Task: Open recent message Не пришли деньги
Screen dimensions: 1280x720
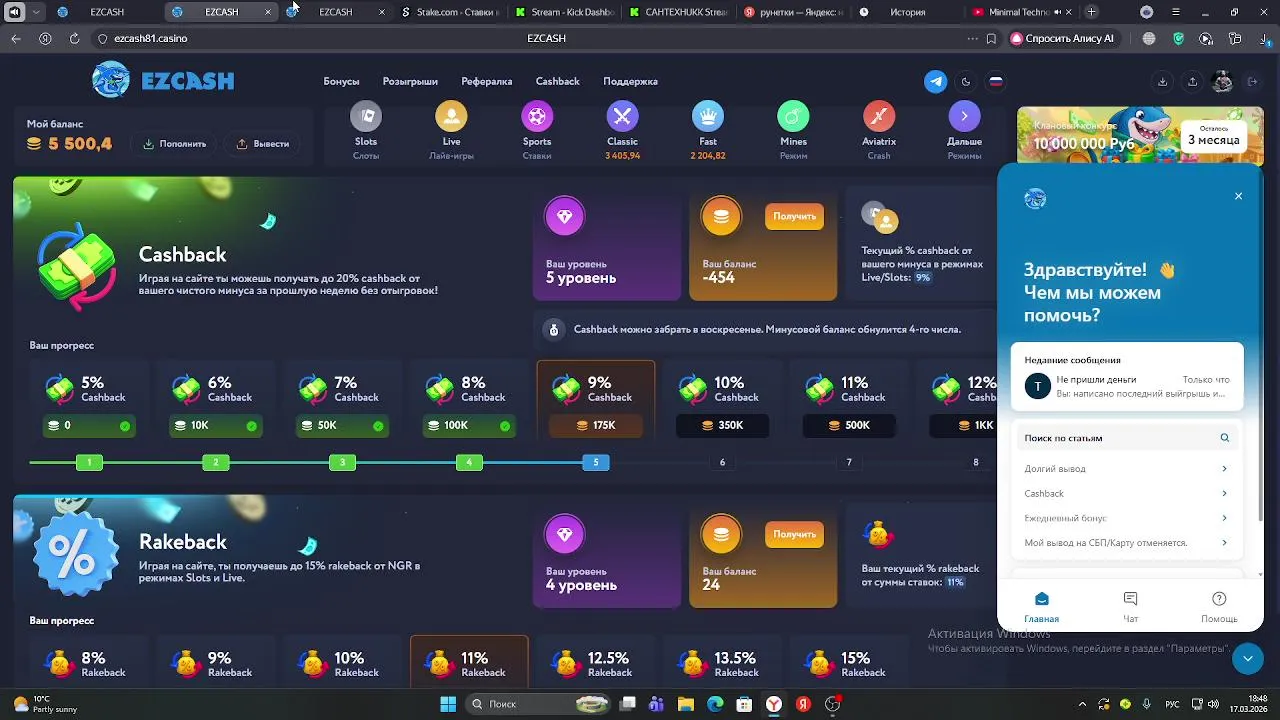Action: coord(1127,386)
